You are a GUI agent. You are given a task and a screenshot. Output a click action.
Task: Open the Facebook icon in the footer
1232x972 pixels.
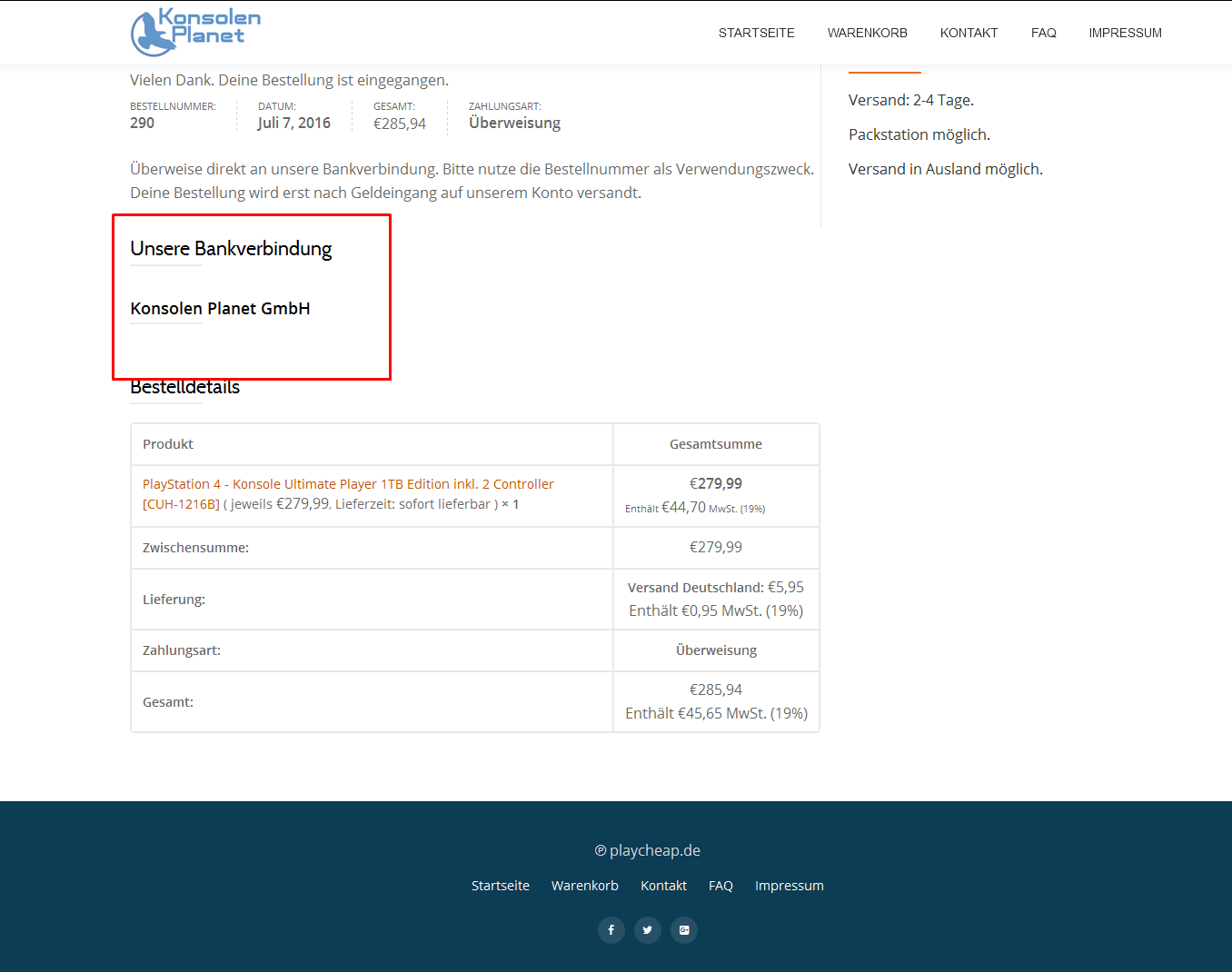611,930
